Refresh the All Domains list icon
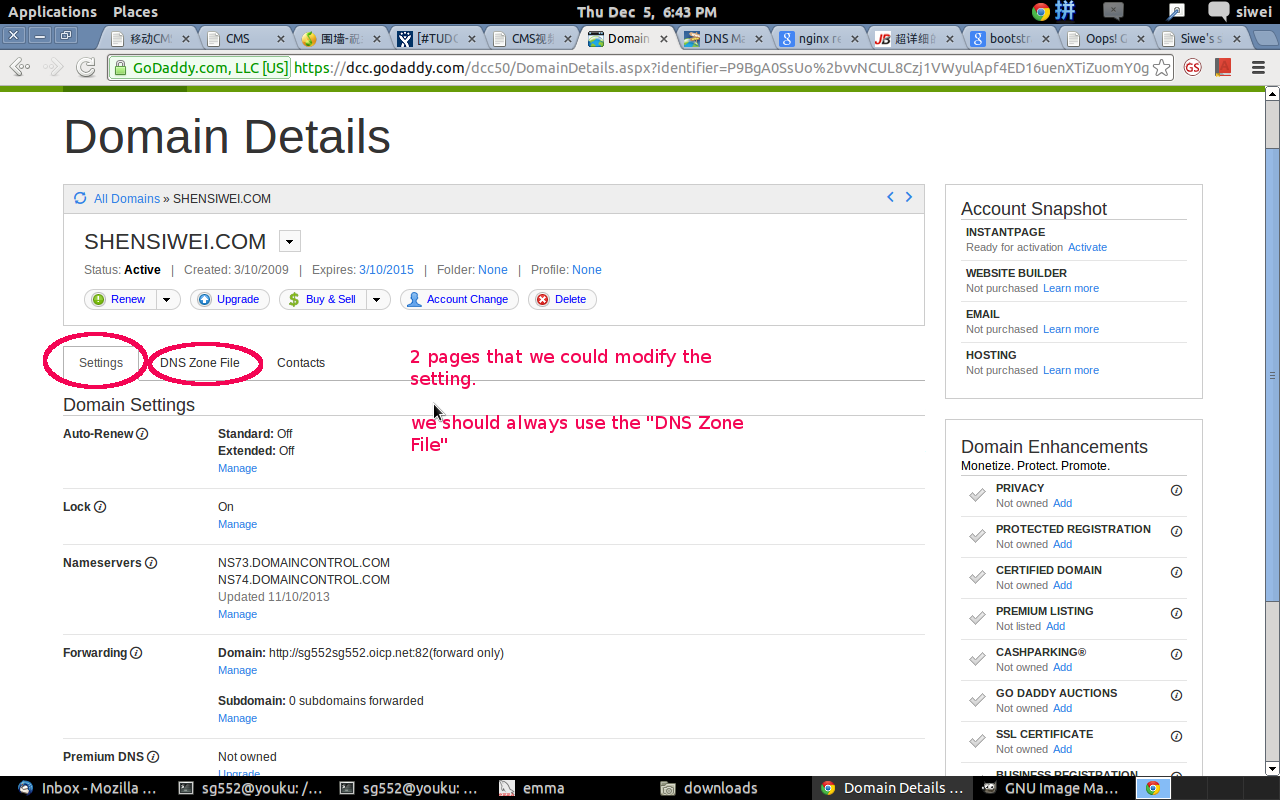 coord(80,198)
